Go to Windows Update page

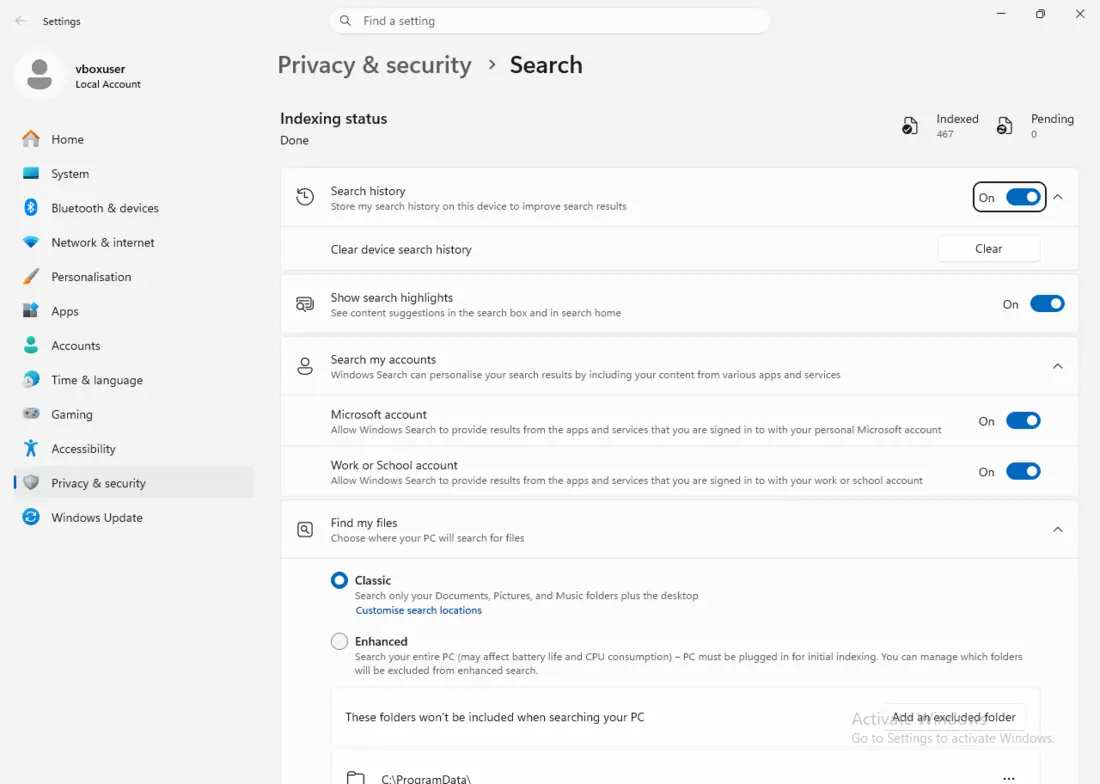pos(133,517)
